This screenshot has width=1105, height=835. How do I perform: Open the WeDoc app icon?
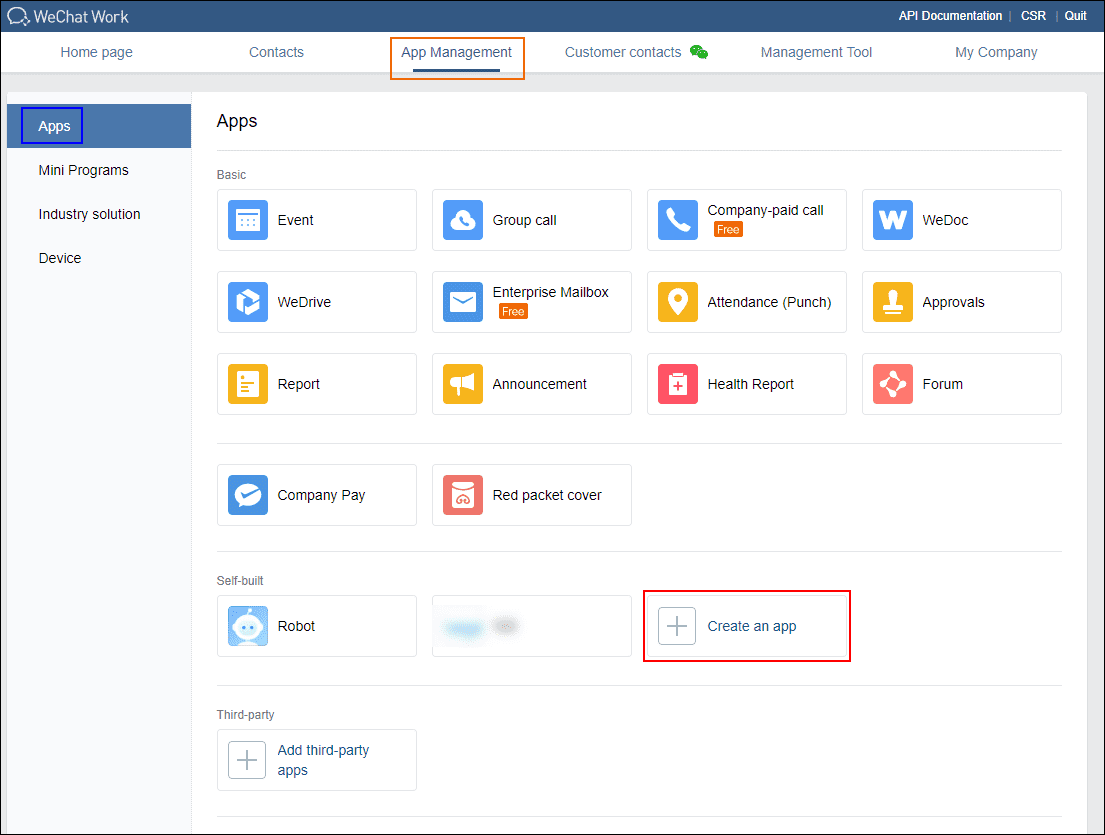892,220
